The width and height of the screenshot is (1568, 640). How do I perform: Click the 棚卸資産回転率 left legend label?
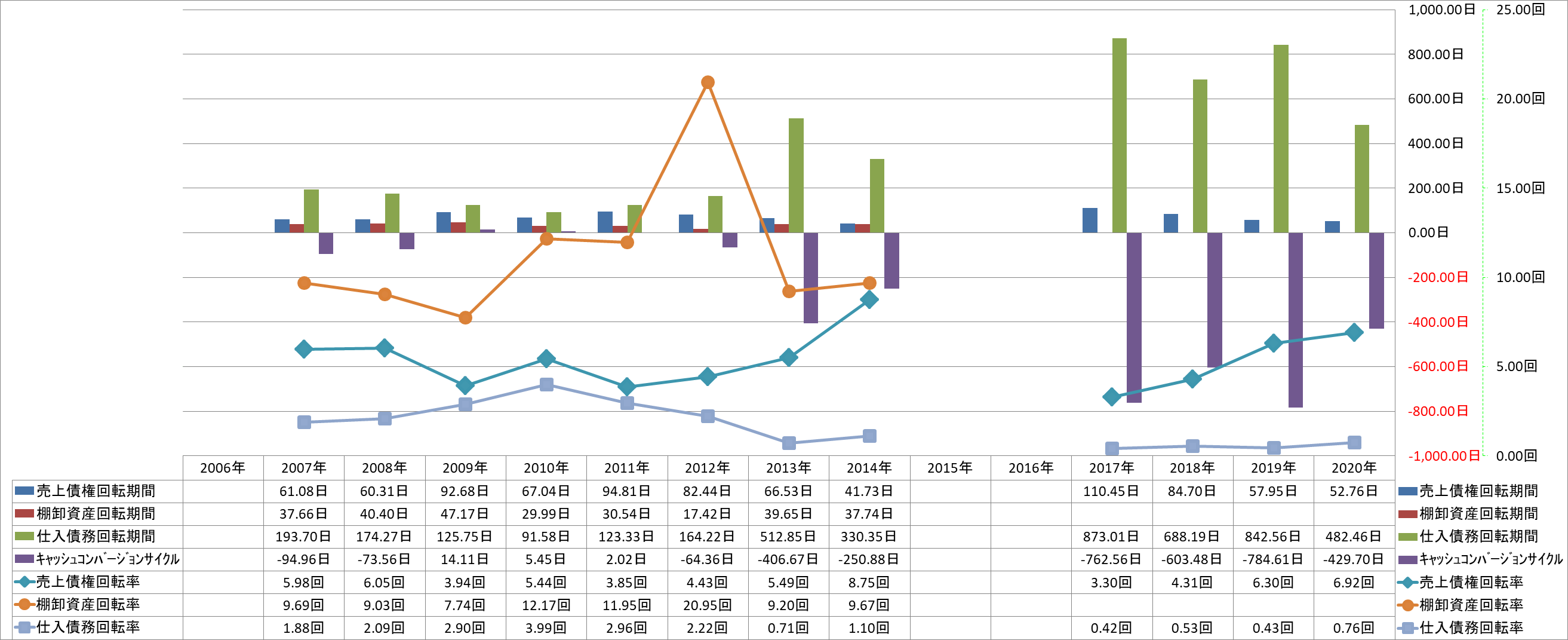pyautogui.click(x=88, y=605)
